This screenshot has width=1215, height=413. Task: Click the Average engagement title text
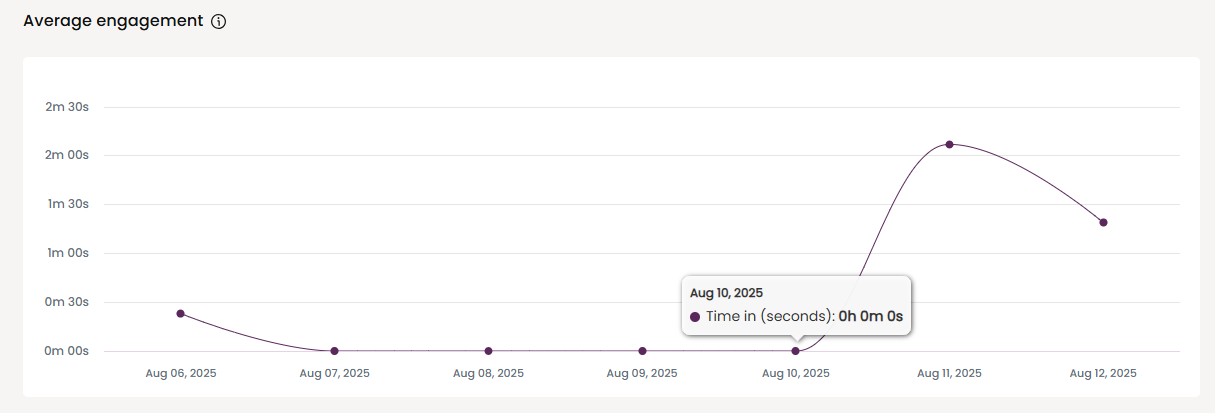[113, 21]
